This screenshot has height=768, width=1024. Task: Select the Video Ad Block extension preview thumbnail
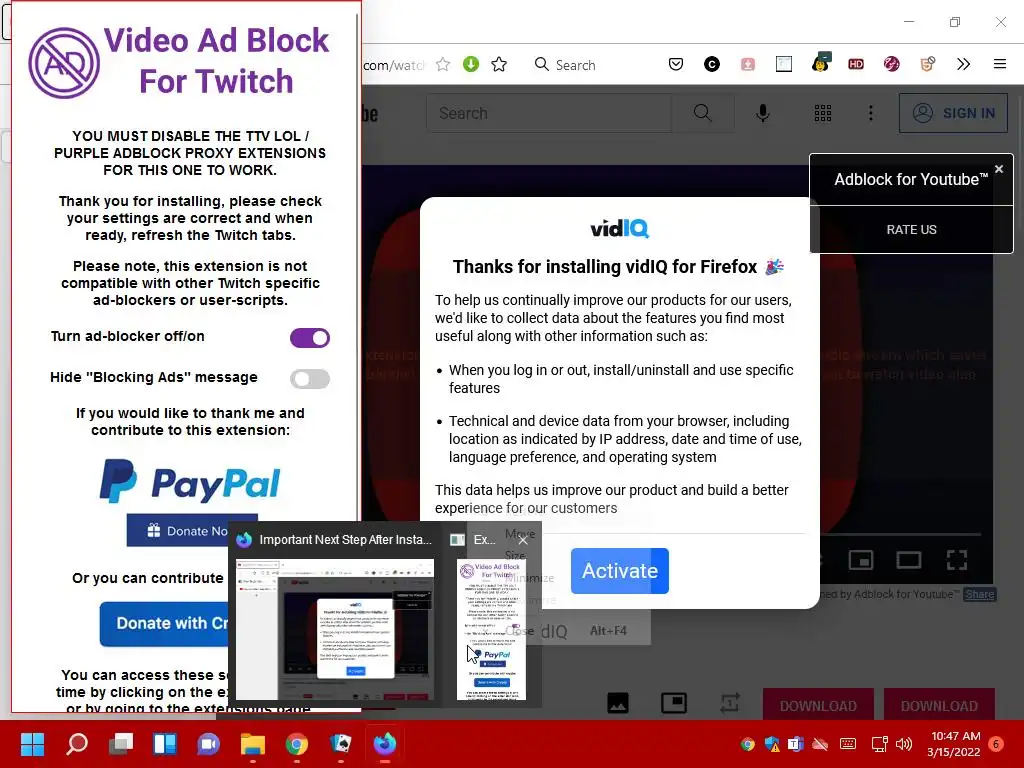(x=491, y=629)
